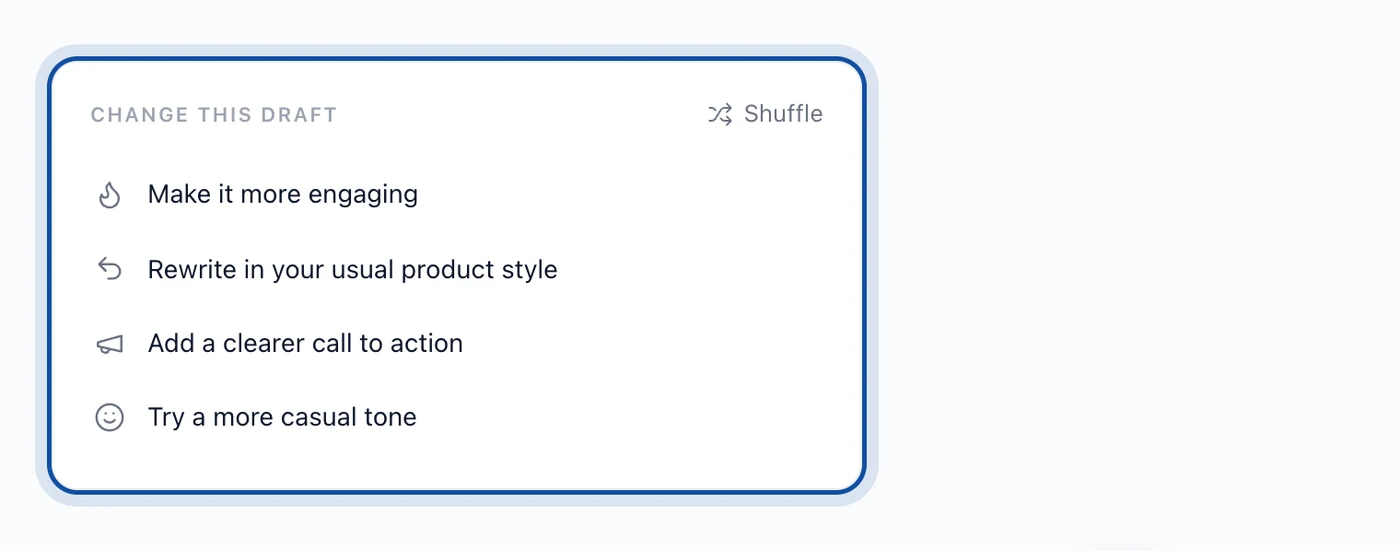Click the word Try in last suggestion

click(x=166, y=417)
